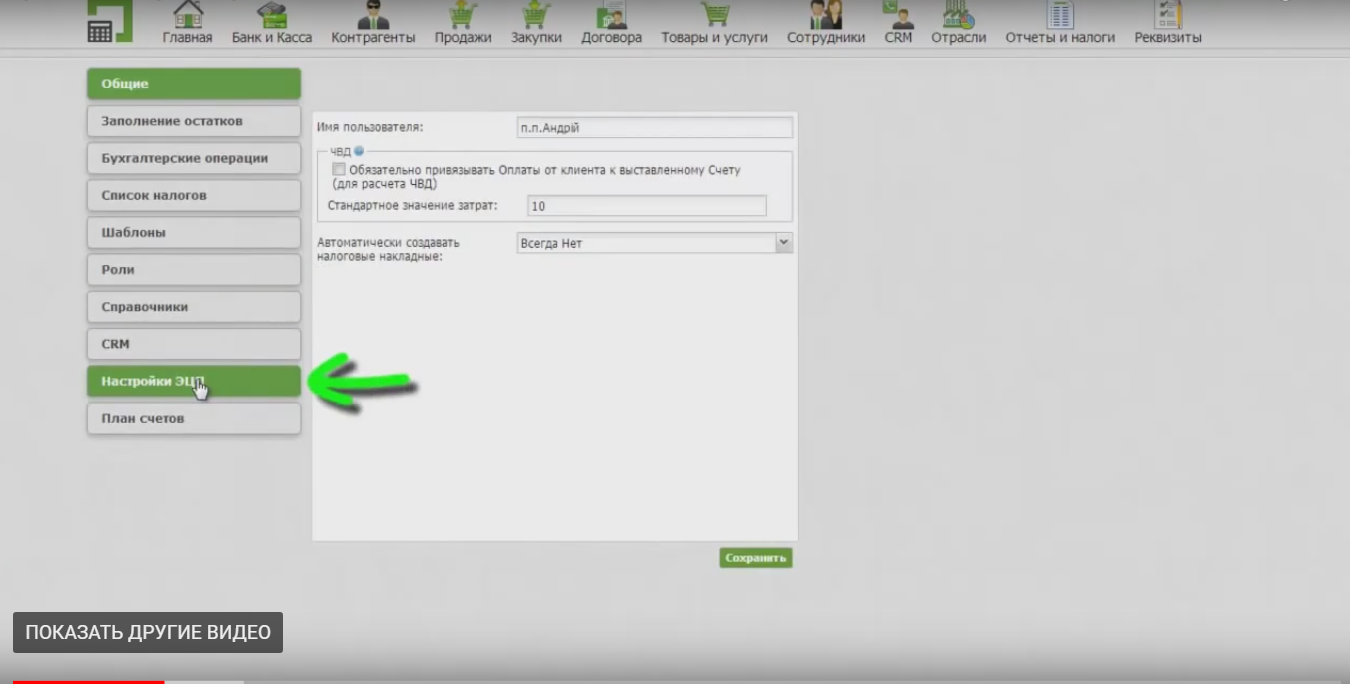Seek on the video progress bar
1350x684 pixels.
click(675, 681)
